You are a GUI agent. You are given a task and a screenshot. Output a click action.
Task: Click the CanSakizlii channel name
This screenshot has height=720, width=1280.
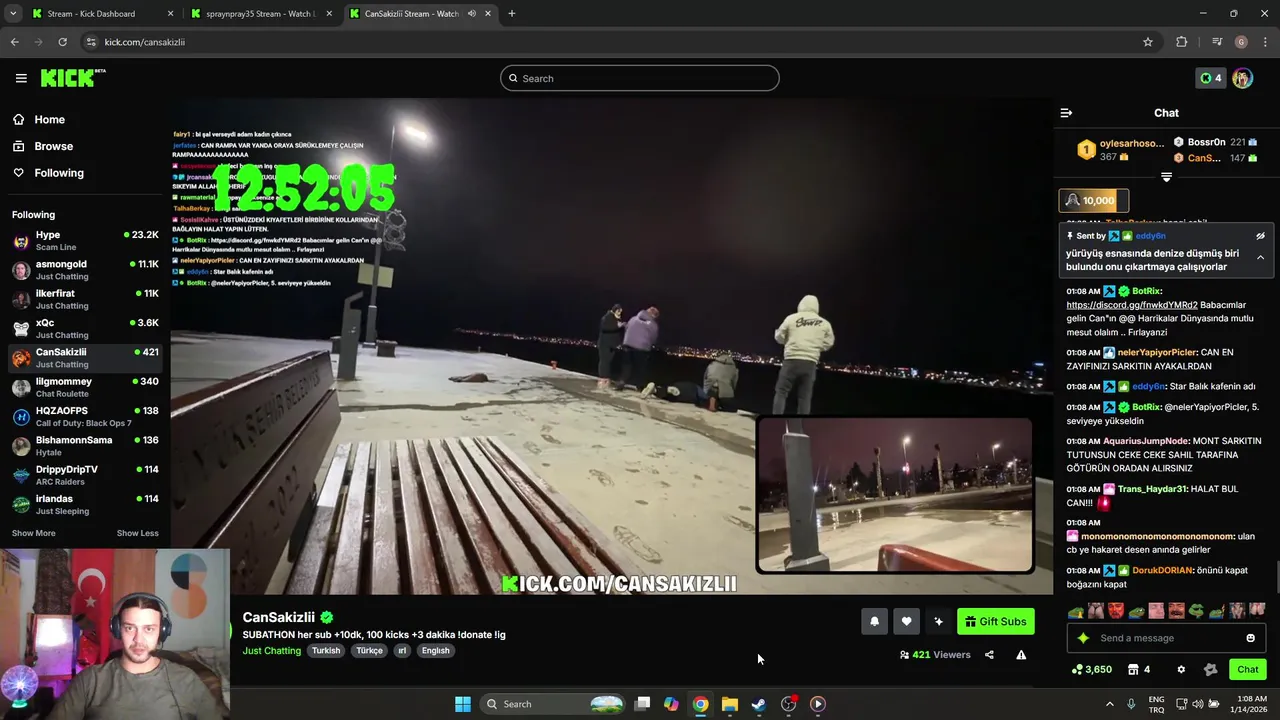click(x=278, y=617)
